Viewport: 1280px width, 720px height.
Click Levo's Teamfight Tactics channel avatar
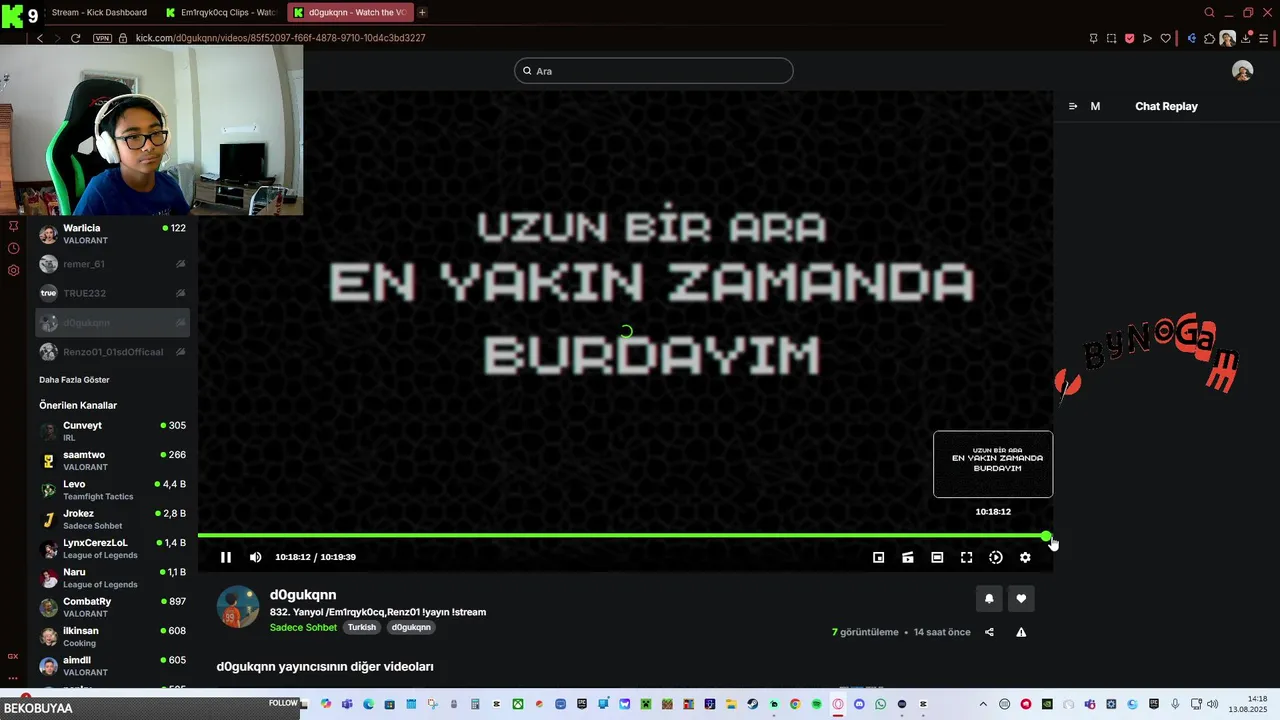point(48,490)
